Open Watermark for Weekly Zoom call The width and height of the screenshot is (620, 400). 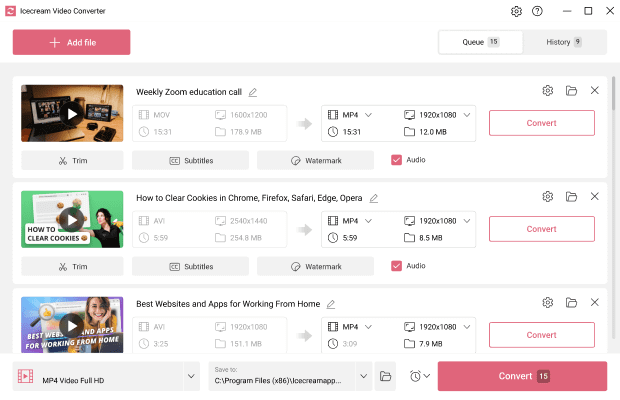coord(315,160)
